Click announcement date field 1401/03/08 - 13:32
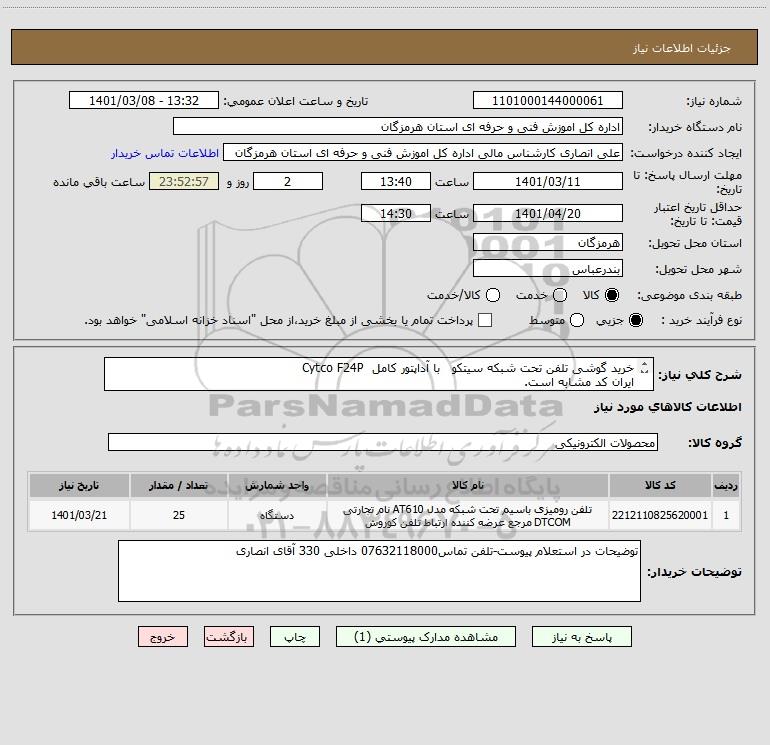The width and height of the screenshot is (770, 745). pyautogui.click(x=144, y=101)
